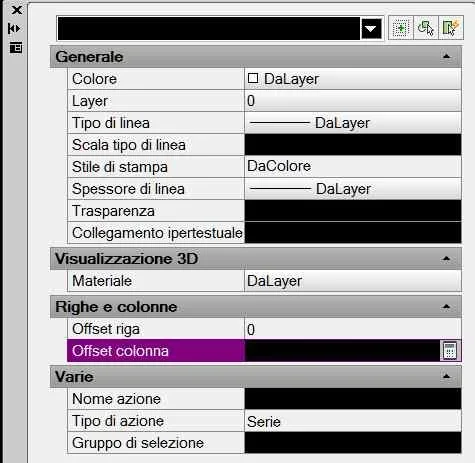Click the Colore DaLayer swatch
This screenshot has width=475, height=463.
(x=253, y=79)
